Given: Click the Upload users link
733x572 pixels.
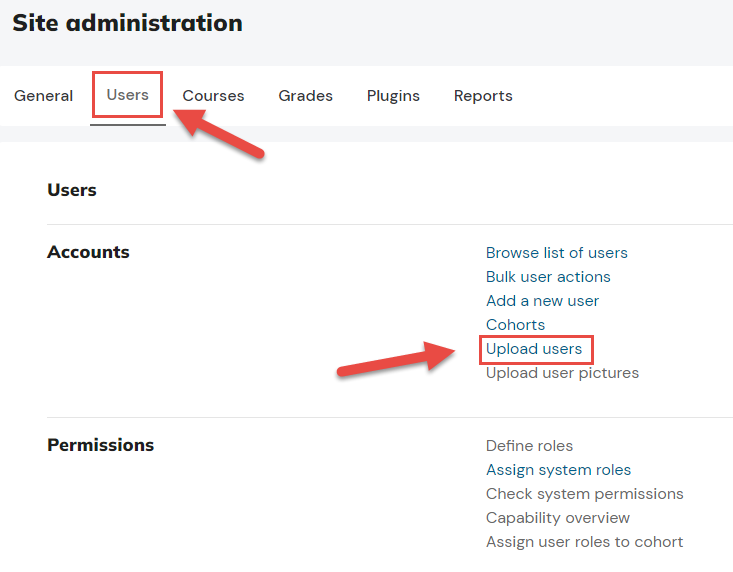Looking at the screenshot, I should [x=534, y=349].
